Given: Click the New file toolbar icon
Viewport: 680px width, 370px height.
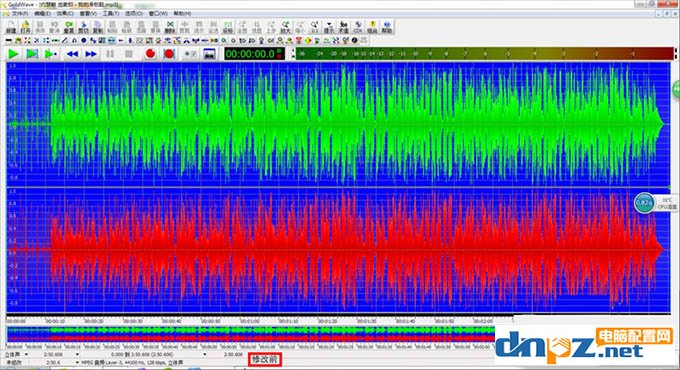Looking at the screenshot, I should 11,27.
